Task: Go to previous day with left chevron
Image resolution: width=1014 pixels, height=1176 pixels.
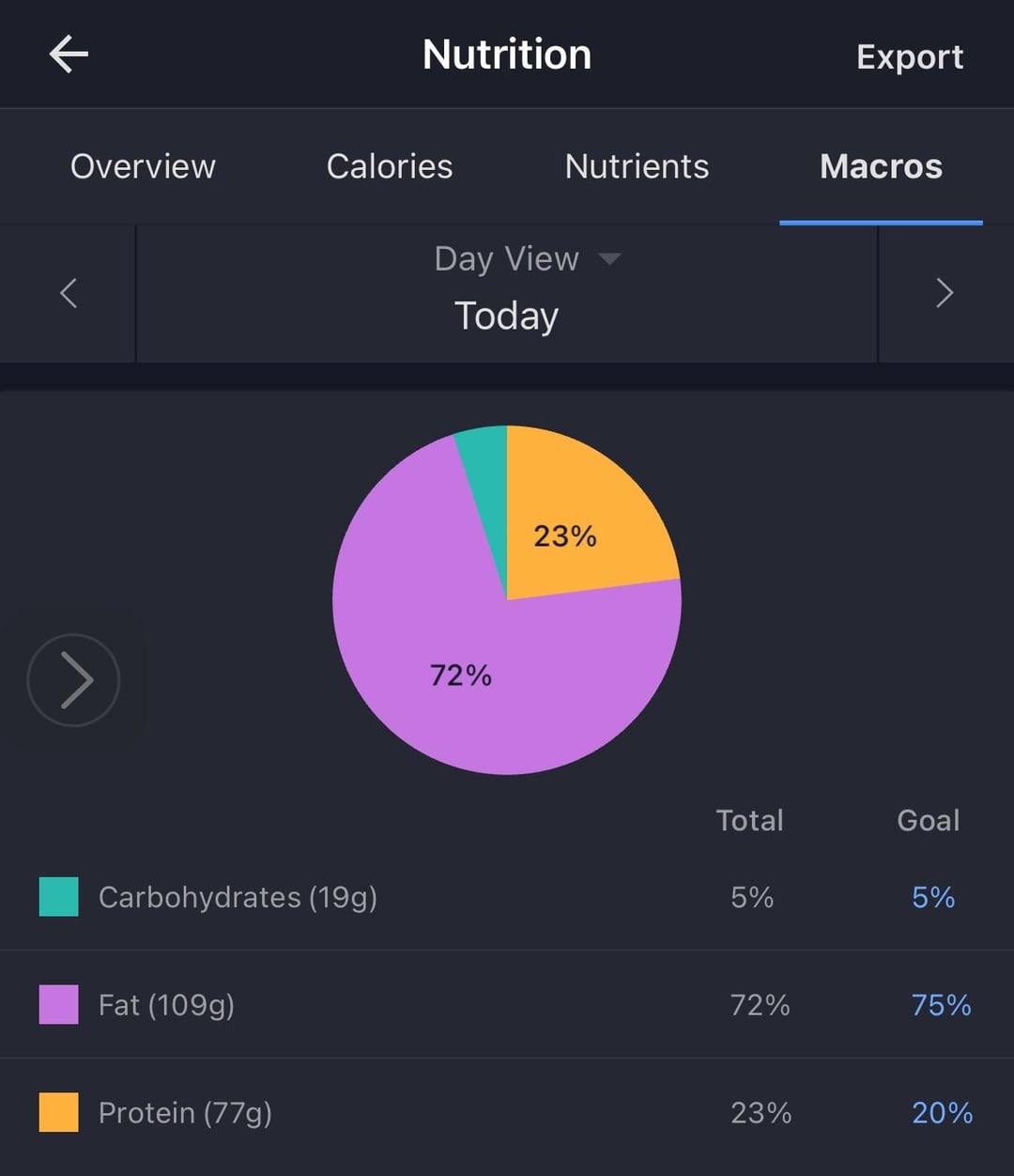Action: tap(69, 293)
